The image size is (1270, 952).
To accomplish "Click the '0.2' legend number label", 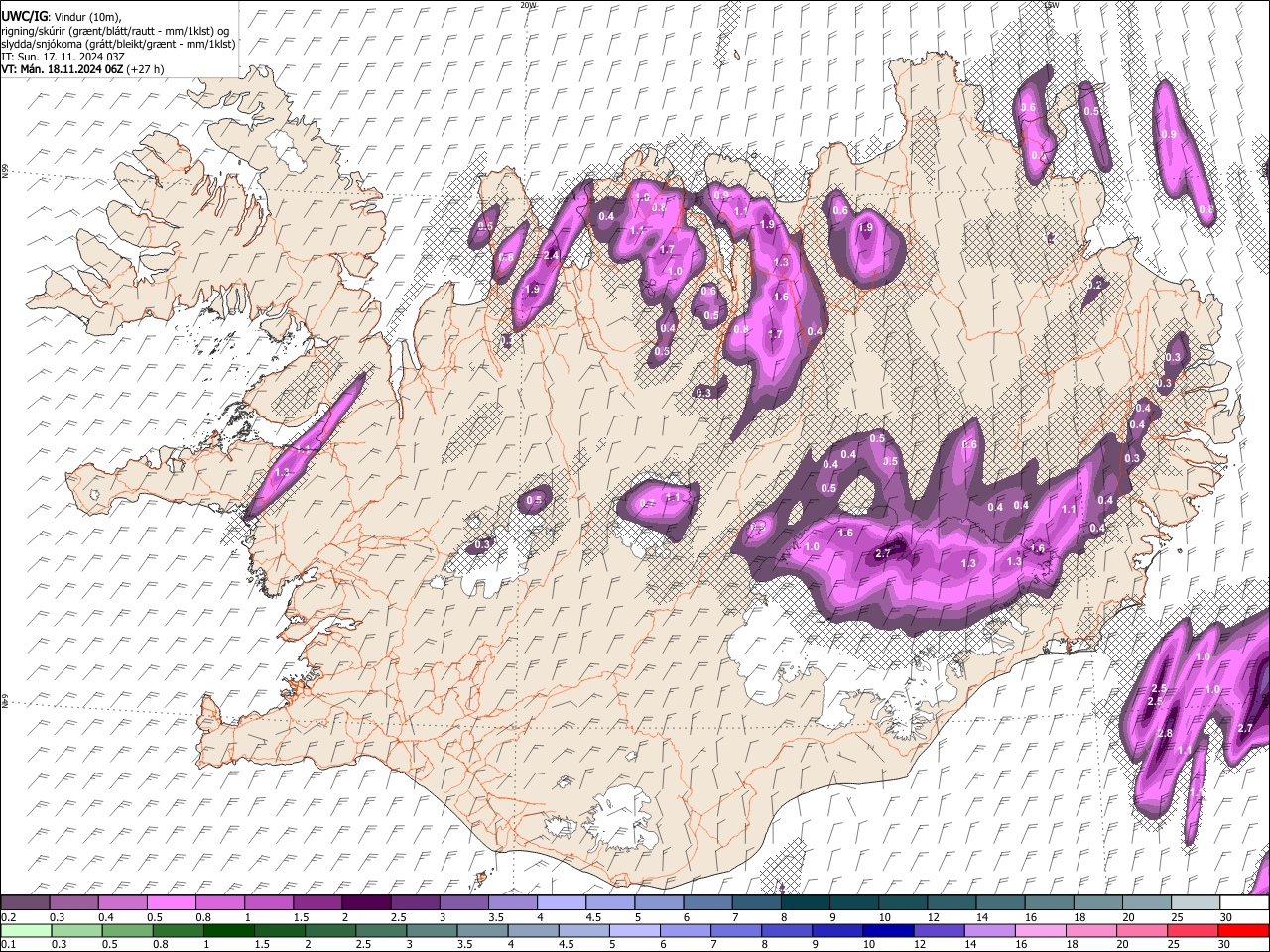I will [8, 917].
